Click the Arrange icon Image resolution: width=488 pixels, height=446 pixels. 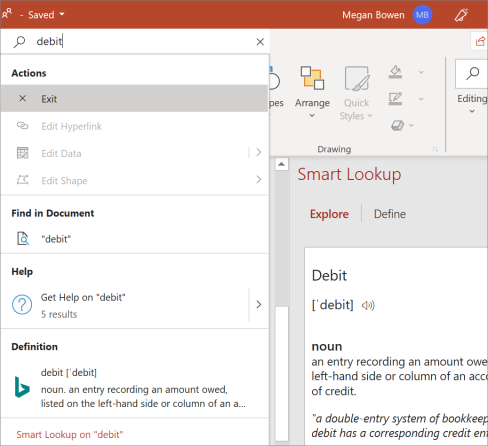click(x=312, y=78)
